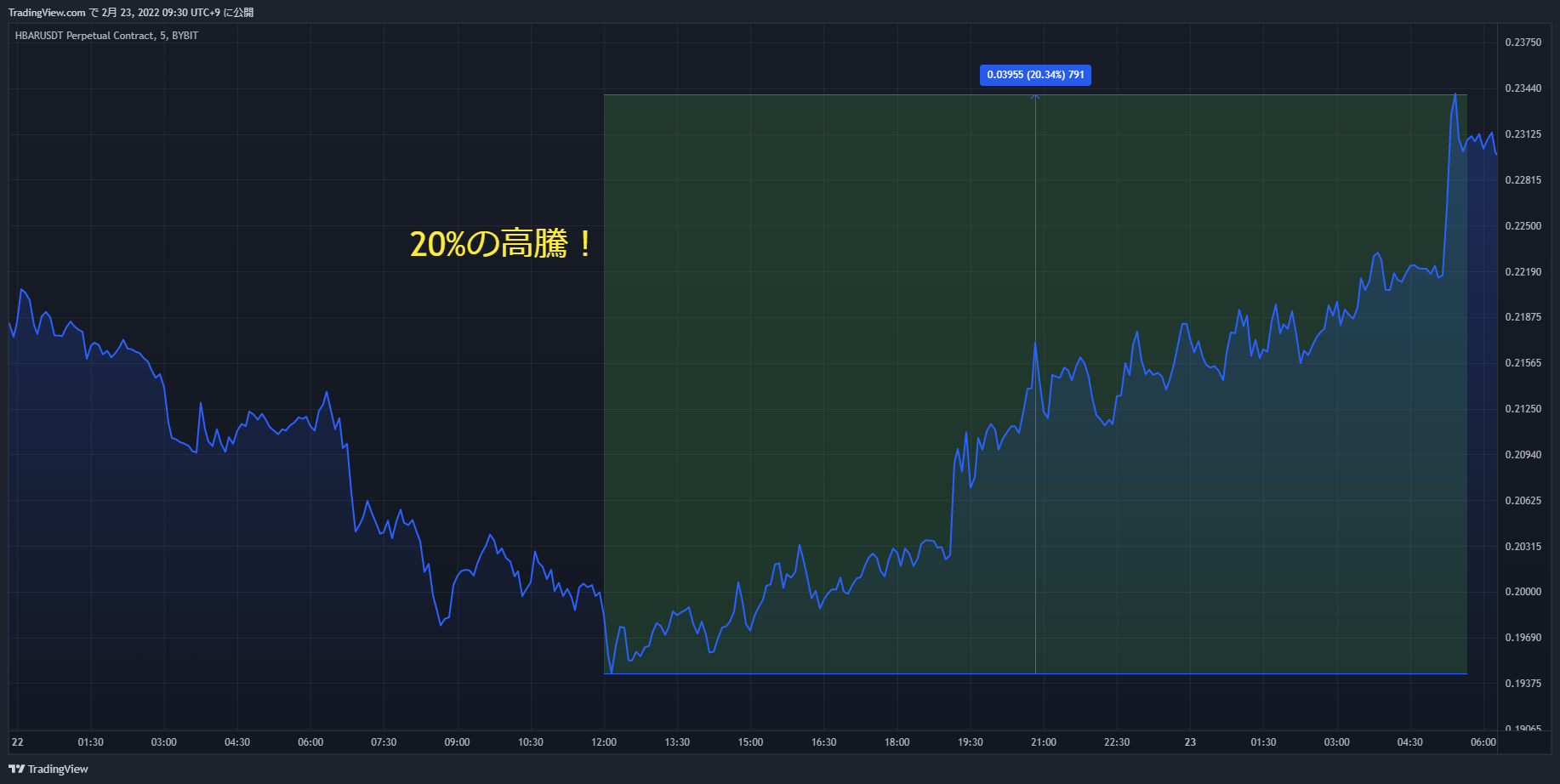Click price label 0.21565 on axis
The width and height of the screenshot is (1560, 784).
[1523, 363]
